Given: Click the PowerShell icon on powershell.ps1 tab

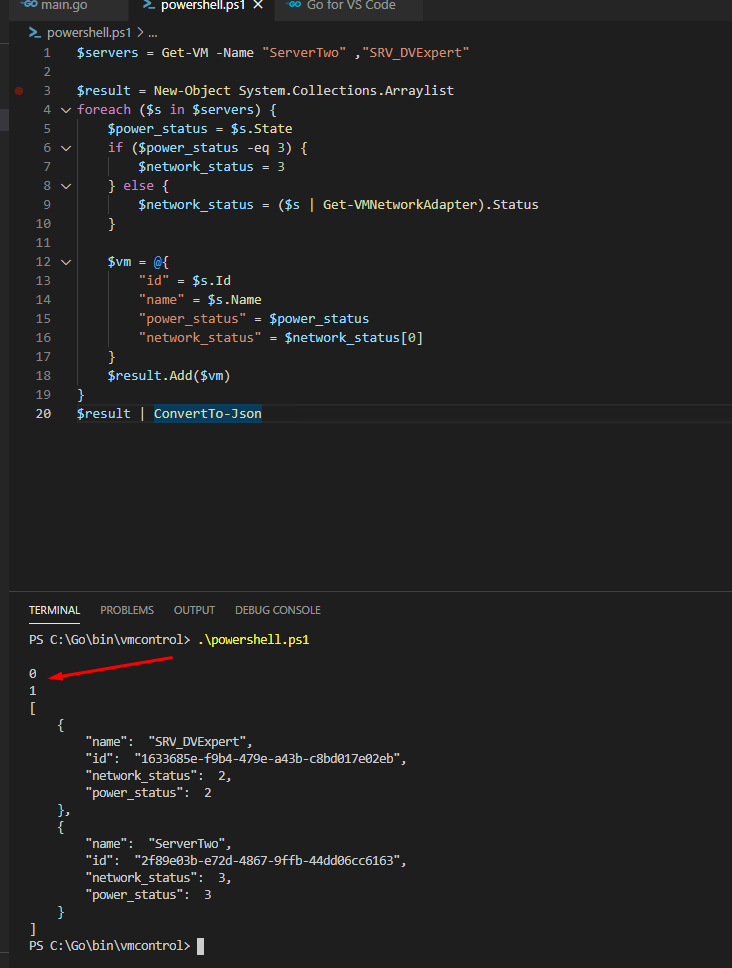Looking at the screenshot, I should click(x=148, y=5).
